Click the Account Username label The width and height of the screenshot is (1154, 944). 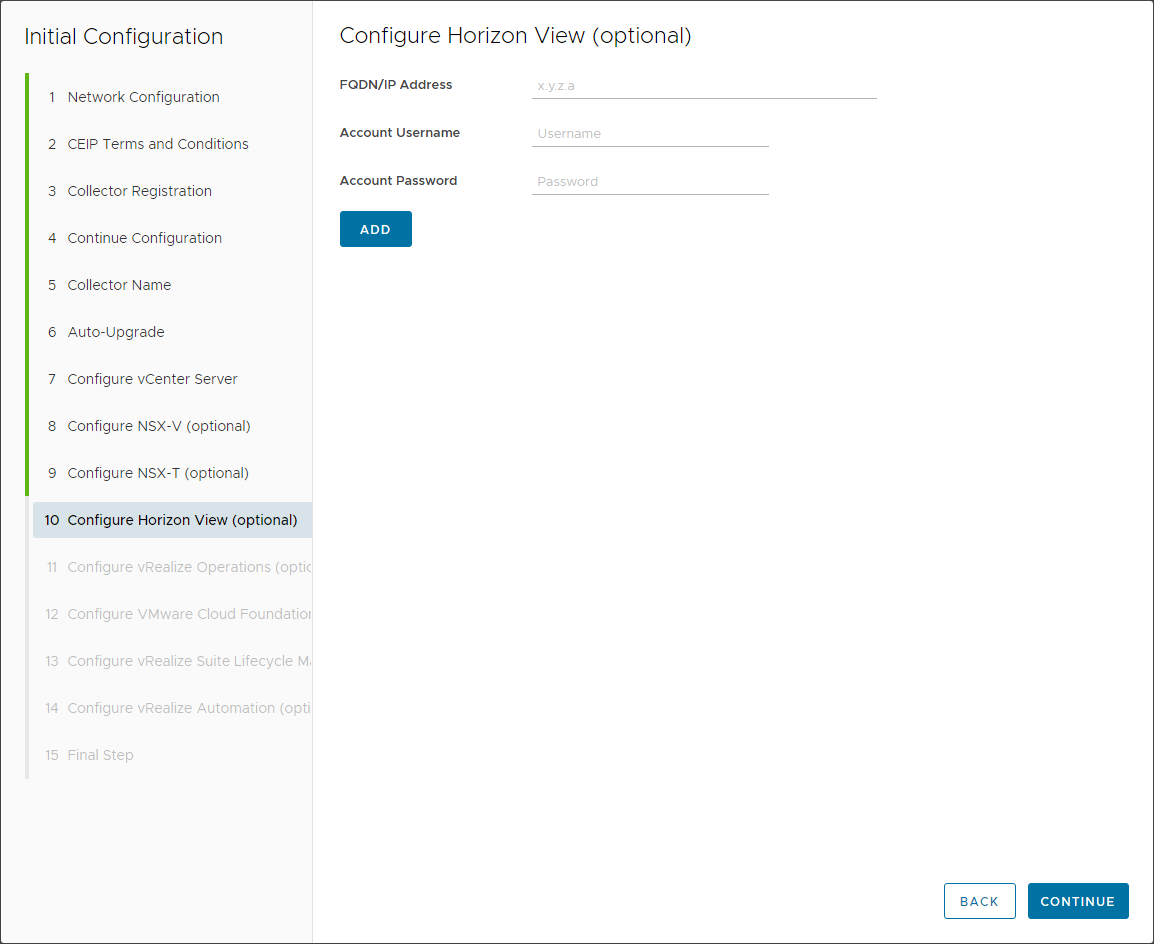pos(400,132)
